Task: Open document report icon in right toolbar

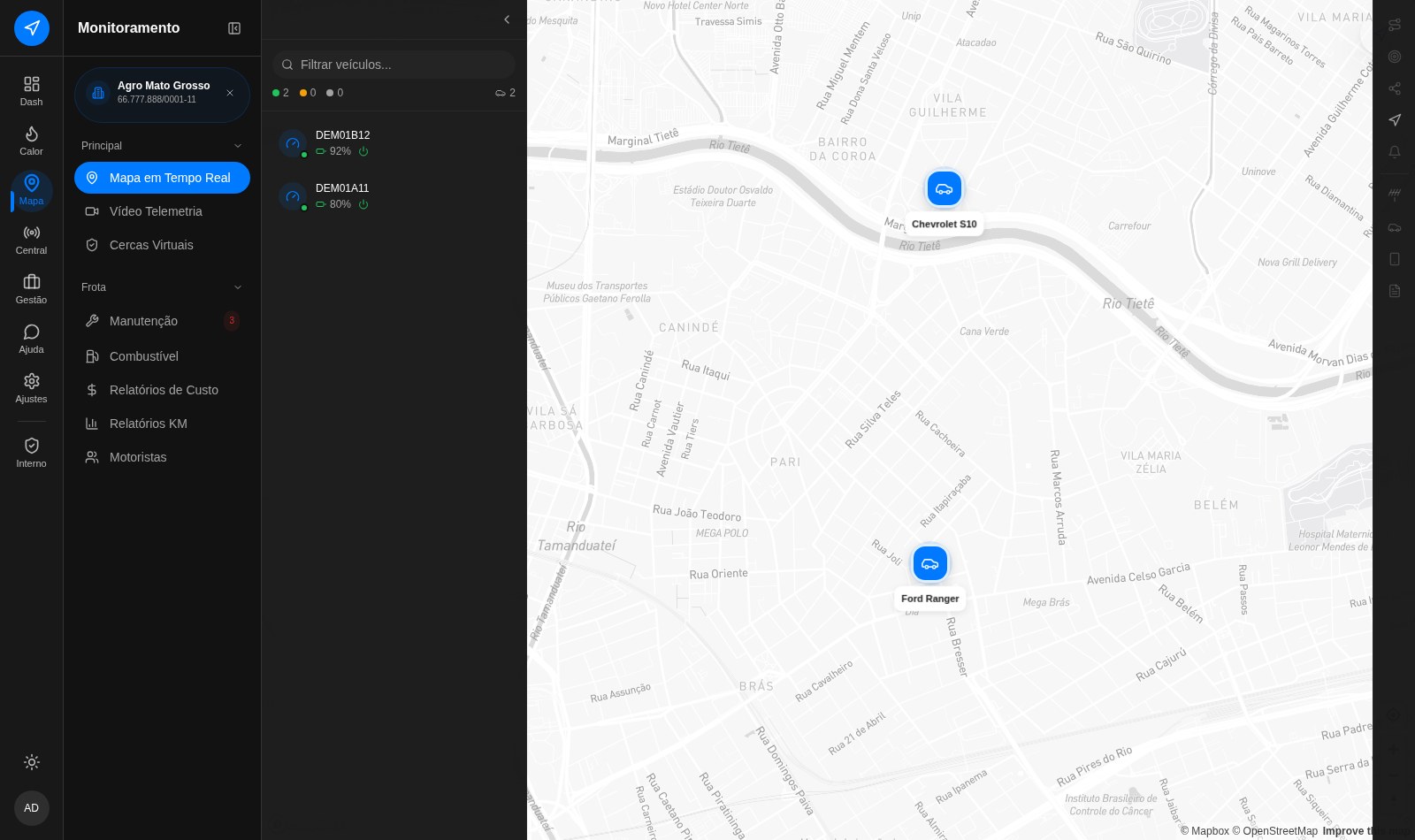Action: tap(1395, 291)
